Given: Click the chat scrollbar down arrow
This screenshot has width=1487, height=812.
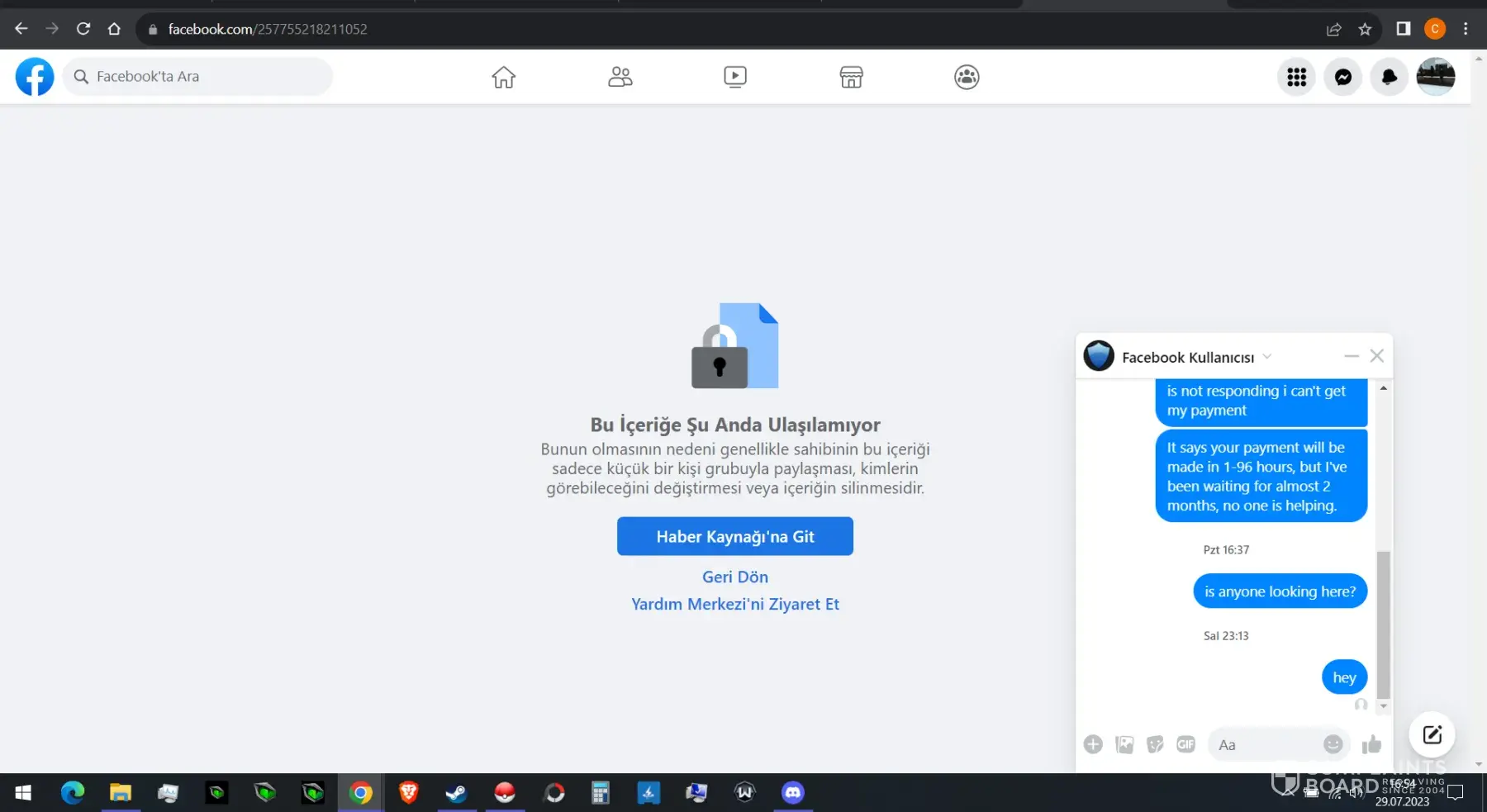Looking at the screenshot, I should pos(1384,706).
